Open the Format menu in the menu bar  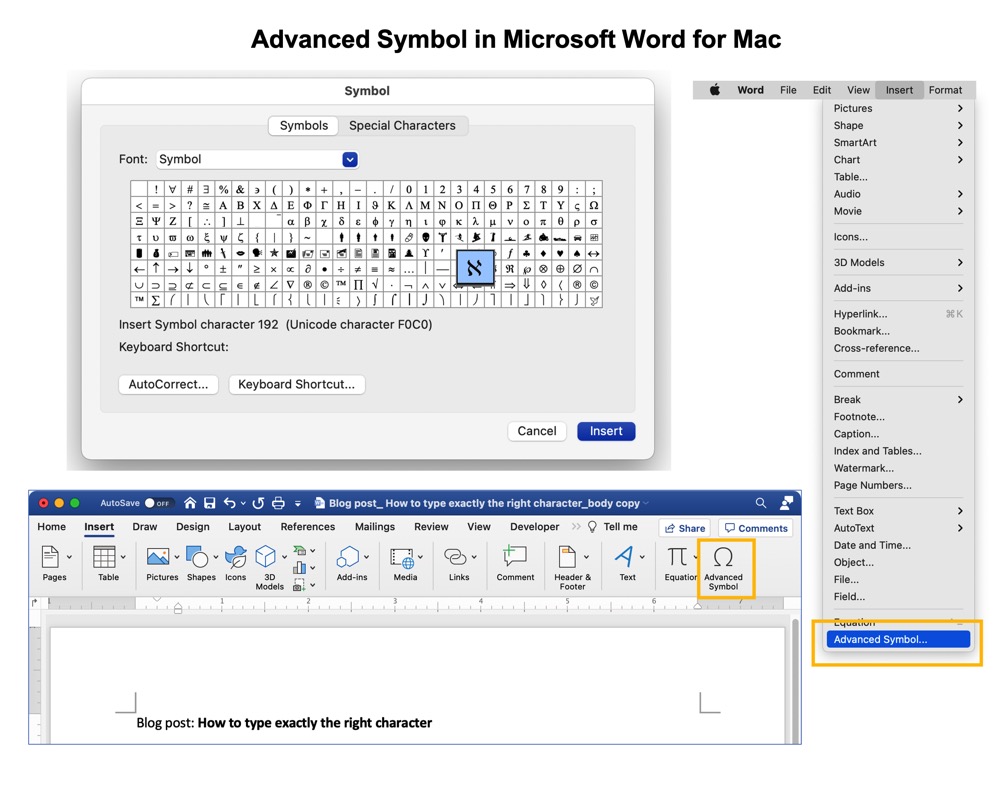(945, 90)
